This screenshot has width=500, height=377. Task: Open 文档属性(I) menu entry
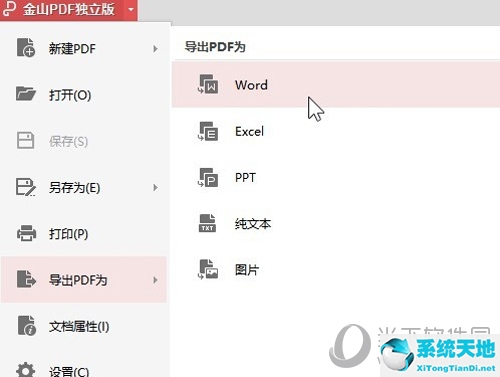point(83,326)
